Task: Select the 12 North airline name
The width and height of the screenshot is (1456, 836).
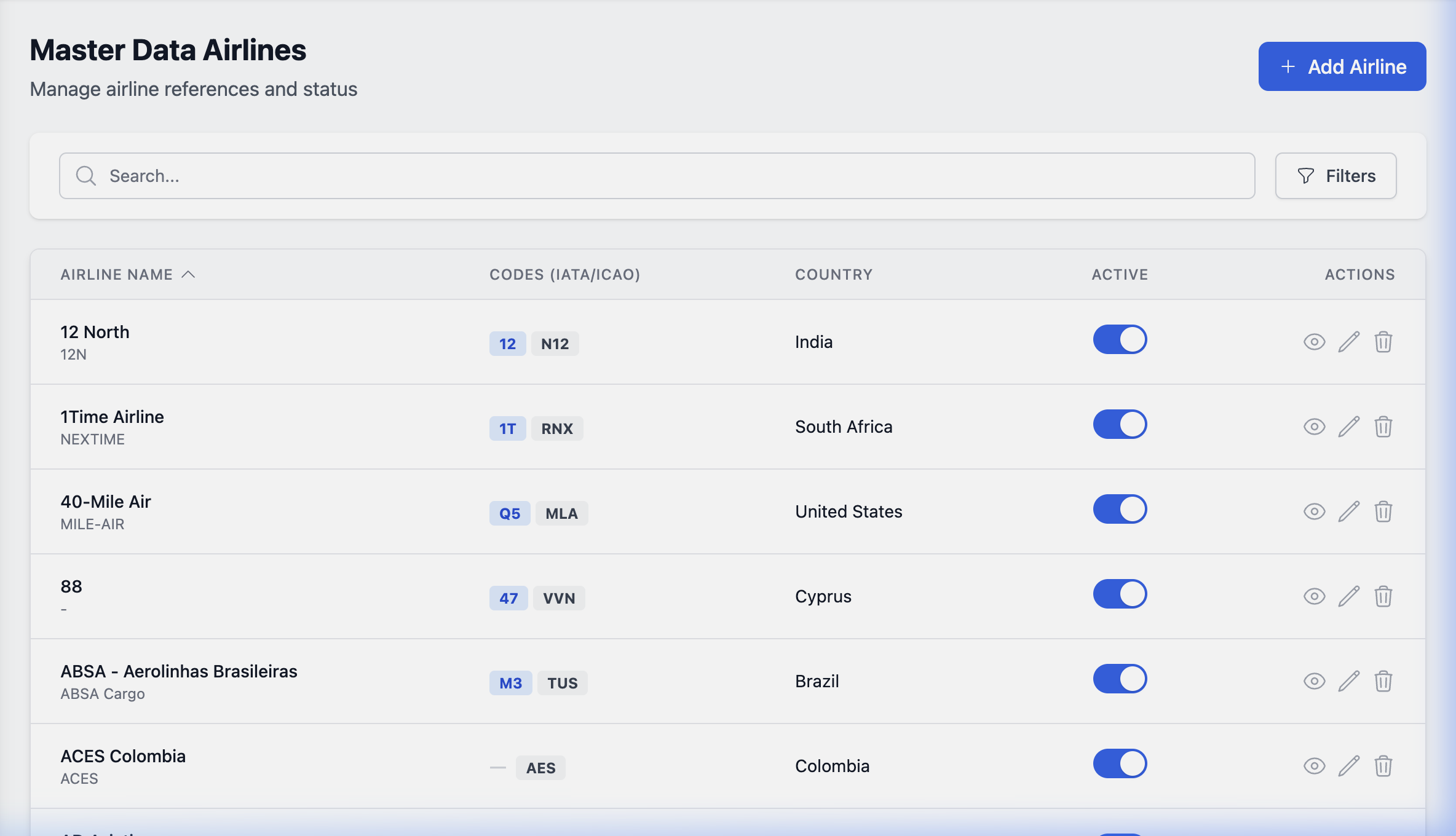Action: (95, 332)
